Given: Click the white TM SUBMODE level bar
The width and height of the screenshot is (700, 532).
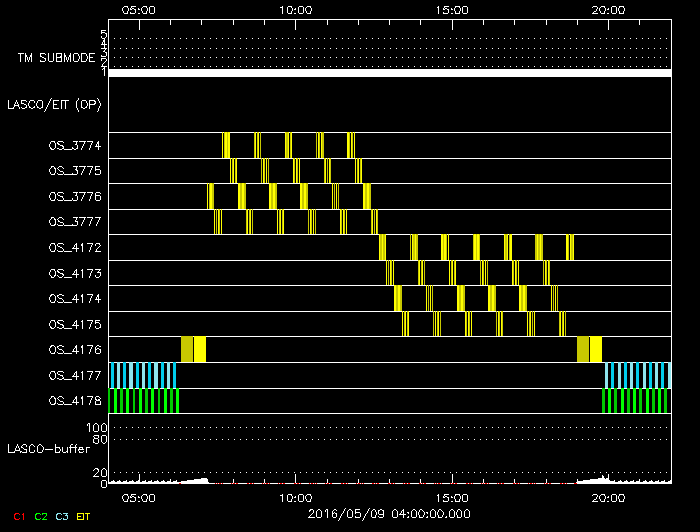Looking at the screenshot, I should point(389,73).
